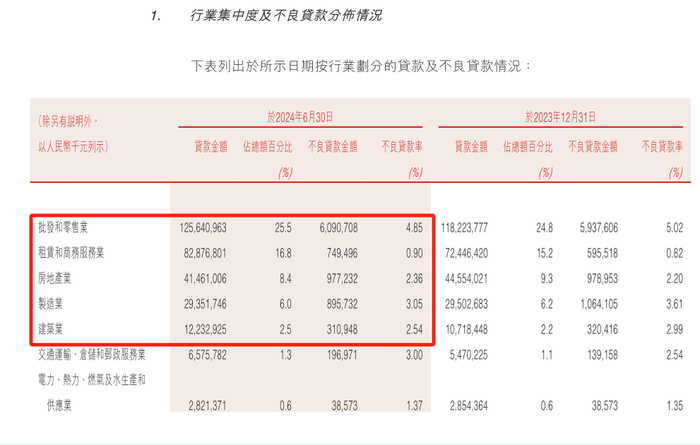Screen dimensions: 700x445
Task: Click the NPL ratio 4.85
Action: [414, 228]
